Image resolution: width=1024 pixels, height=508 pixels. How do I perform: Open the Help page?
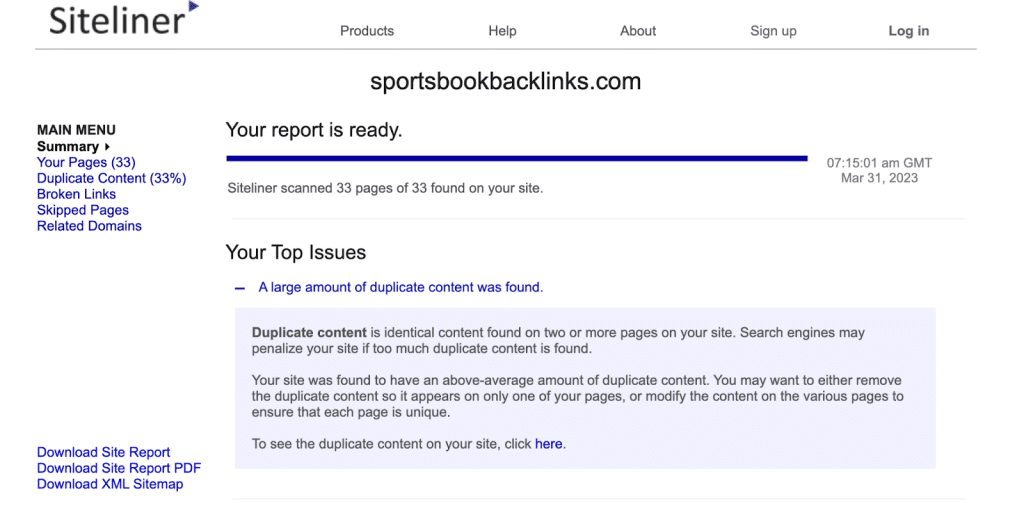pyautogui.click(x=502, y=31)
